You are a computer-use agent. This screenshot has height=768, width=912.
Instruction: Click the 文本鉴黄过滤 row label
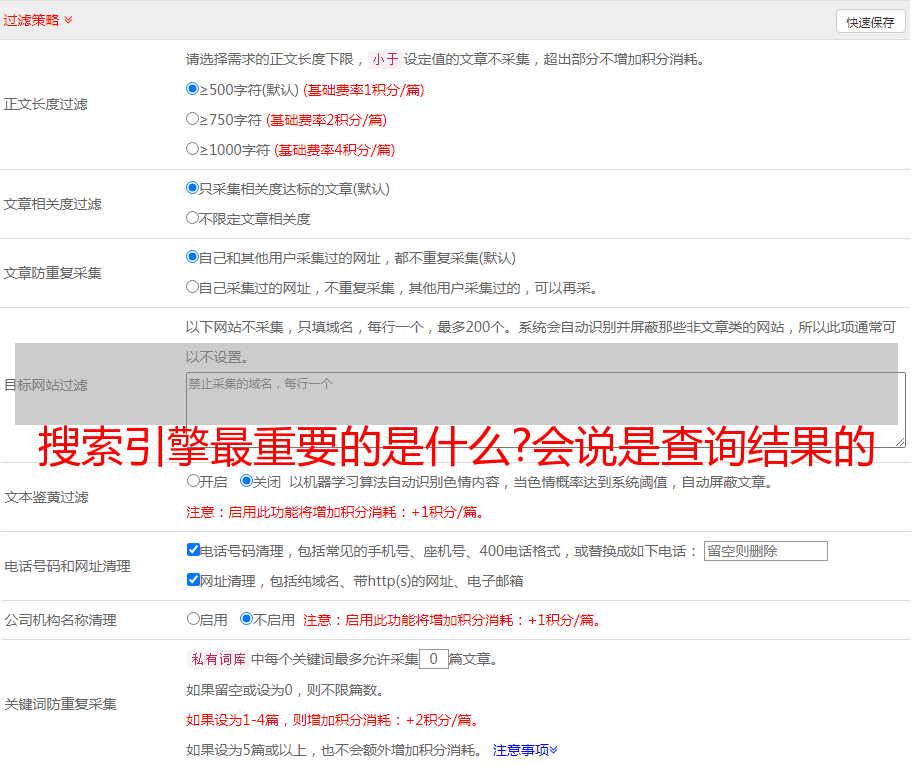tap(47, 497)
